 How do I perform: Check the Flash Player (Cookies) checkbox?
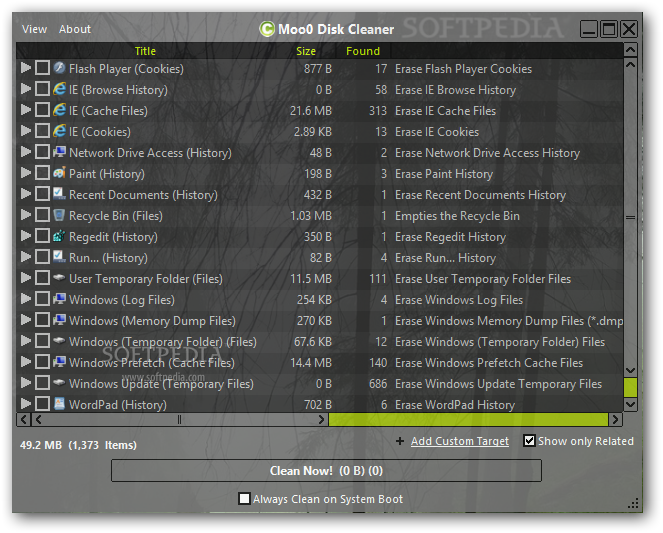click(42, 68)
